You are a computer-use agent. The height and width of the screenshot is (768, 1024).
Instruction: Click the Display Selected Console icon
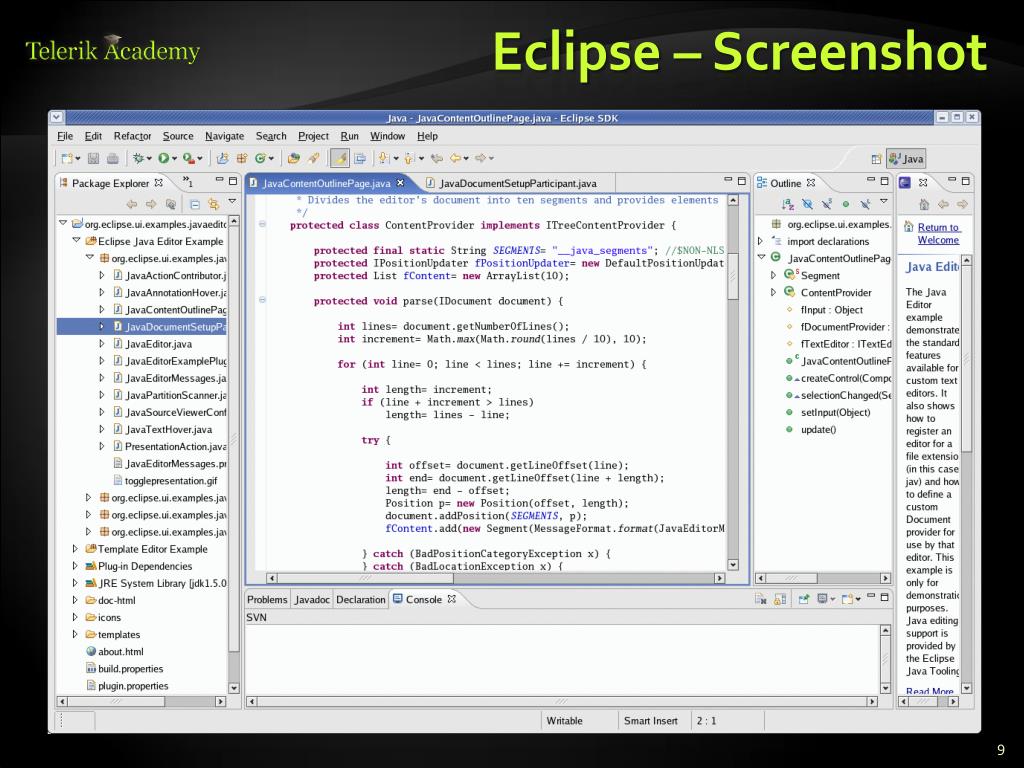pyautogui.click(x=823, y=599)
